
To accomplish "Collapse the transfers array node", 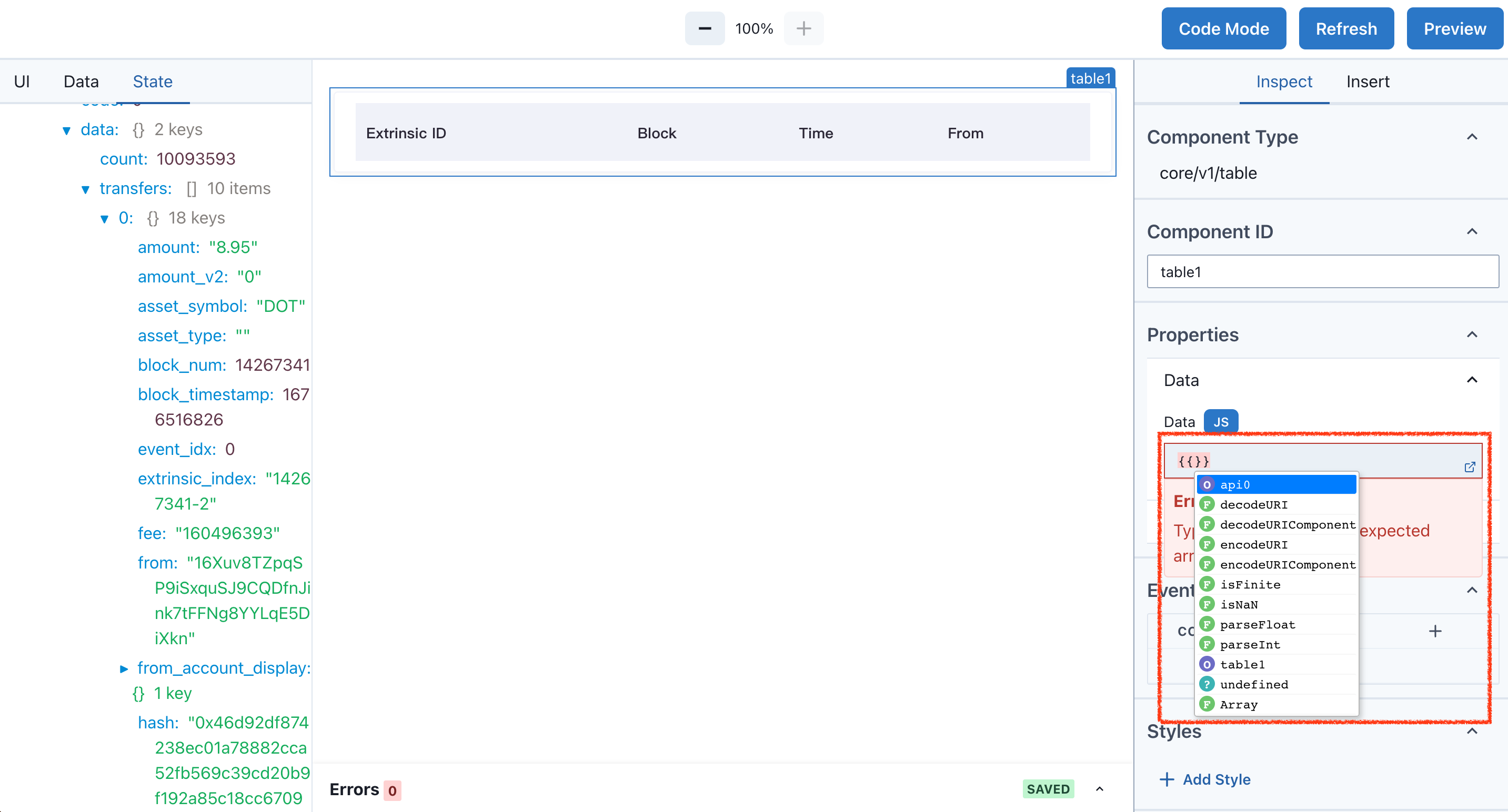I will [x=85, y=189].
